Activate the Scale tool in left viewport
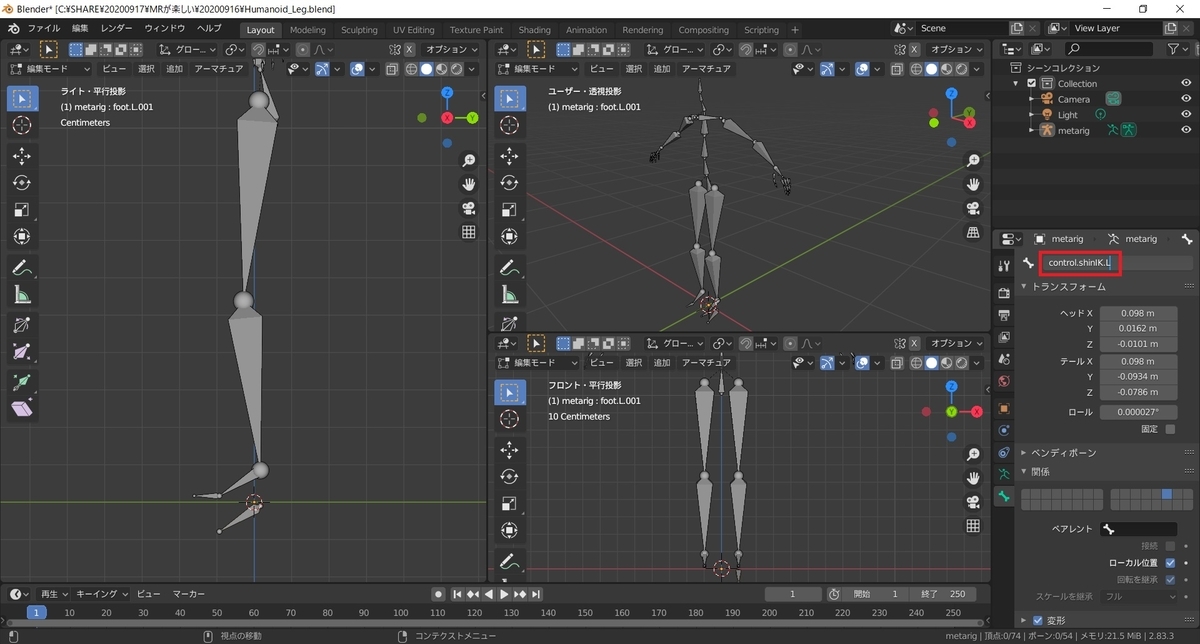Viewport: 1200px width, 644px height. pyautogui.click(x=22, y=210)
